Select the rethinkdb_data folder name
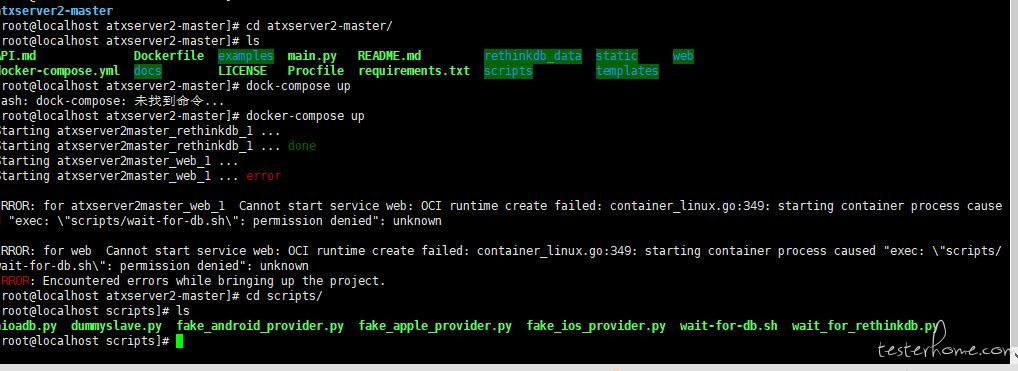1018x371 pixels. coord(532,56)
